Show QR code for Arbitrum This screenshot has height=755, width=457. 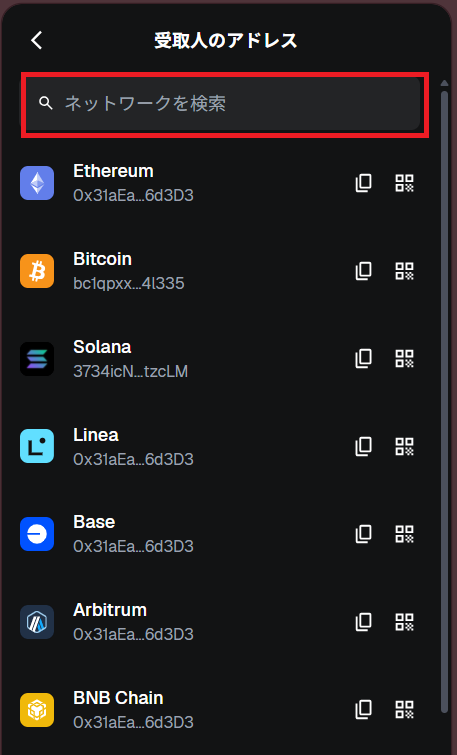tap(405, 622)
